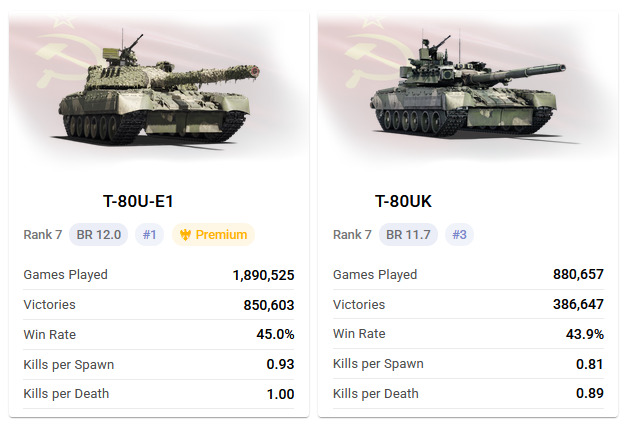Click T-80UK Victories row label
The width and height of the screenshot is (635, 425).
point(359,304)
